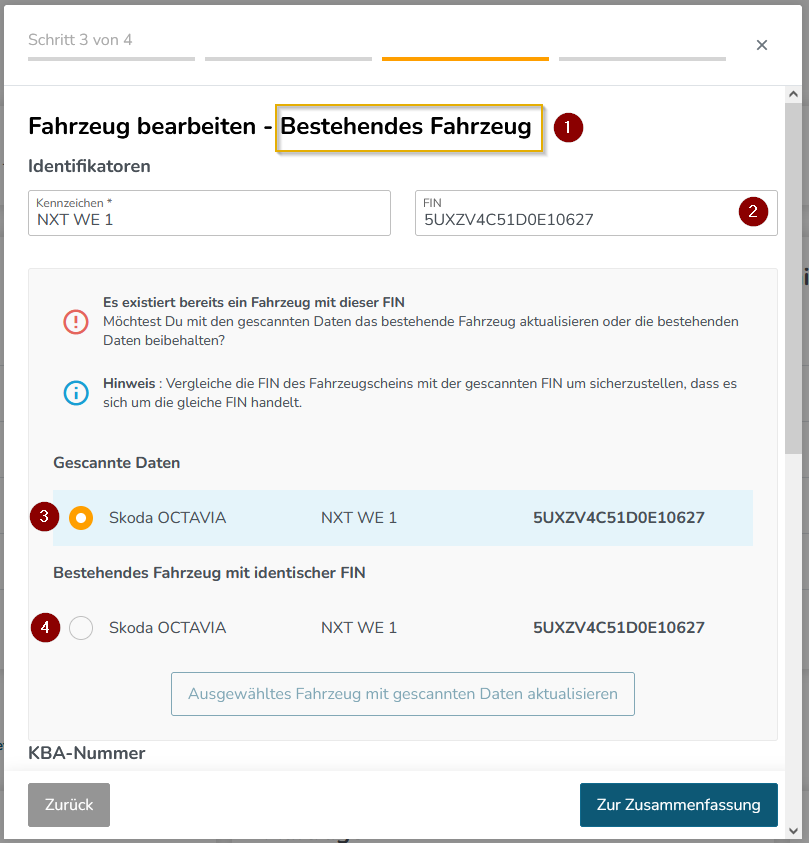Close the dialog with the X icon

pos(762,45)
